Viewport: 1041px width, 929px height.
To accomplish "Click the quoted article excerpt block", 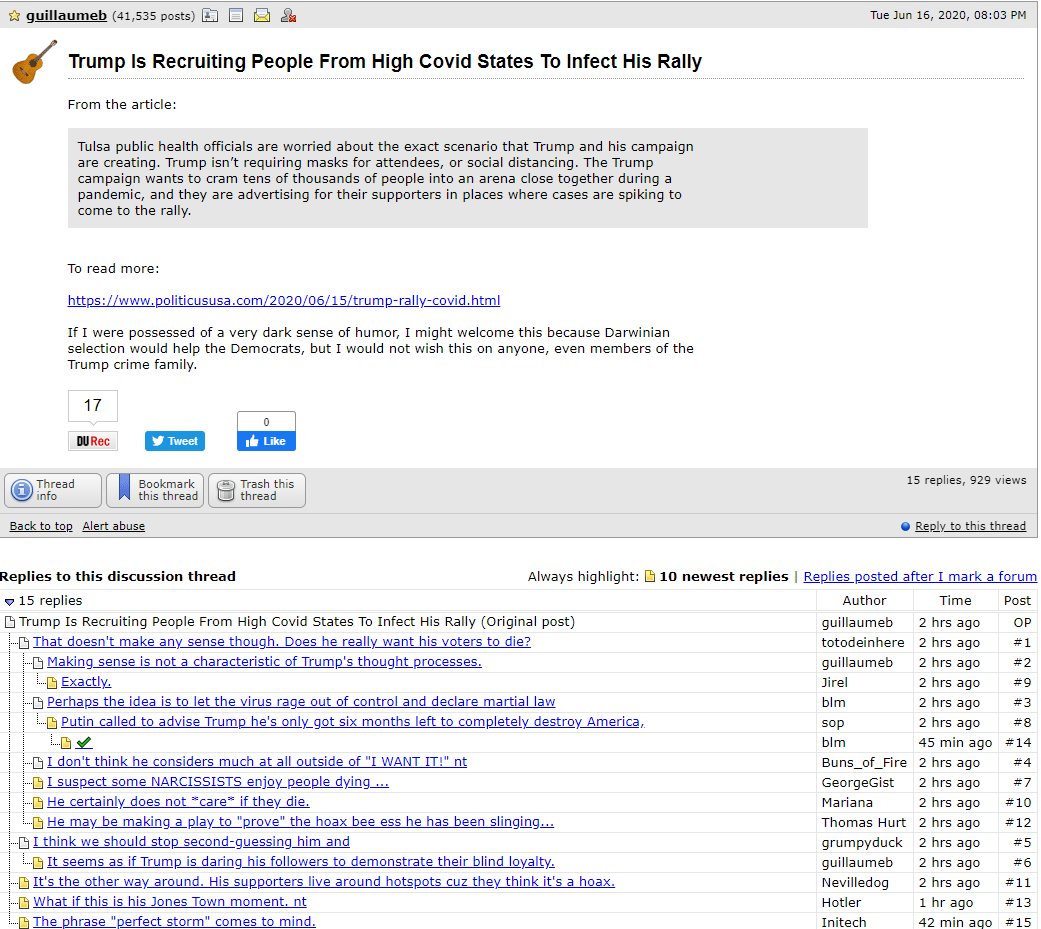I will (x=467, y=178).
